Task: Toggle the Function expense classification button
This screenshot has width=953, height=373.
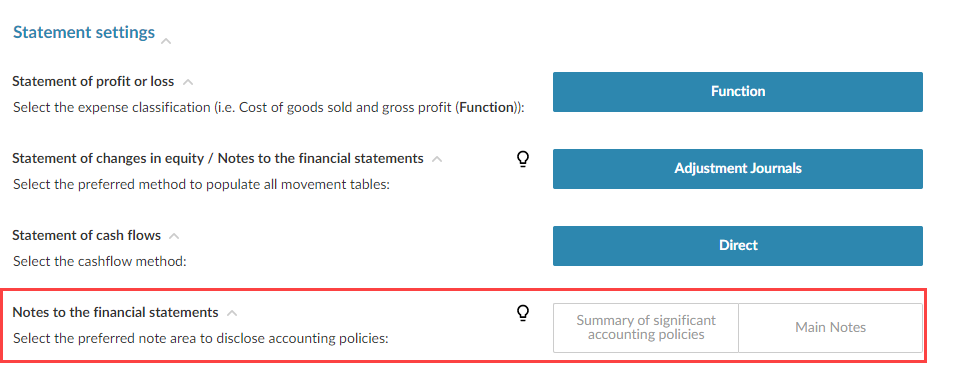Action: click(738, 92)
